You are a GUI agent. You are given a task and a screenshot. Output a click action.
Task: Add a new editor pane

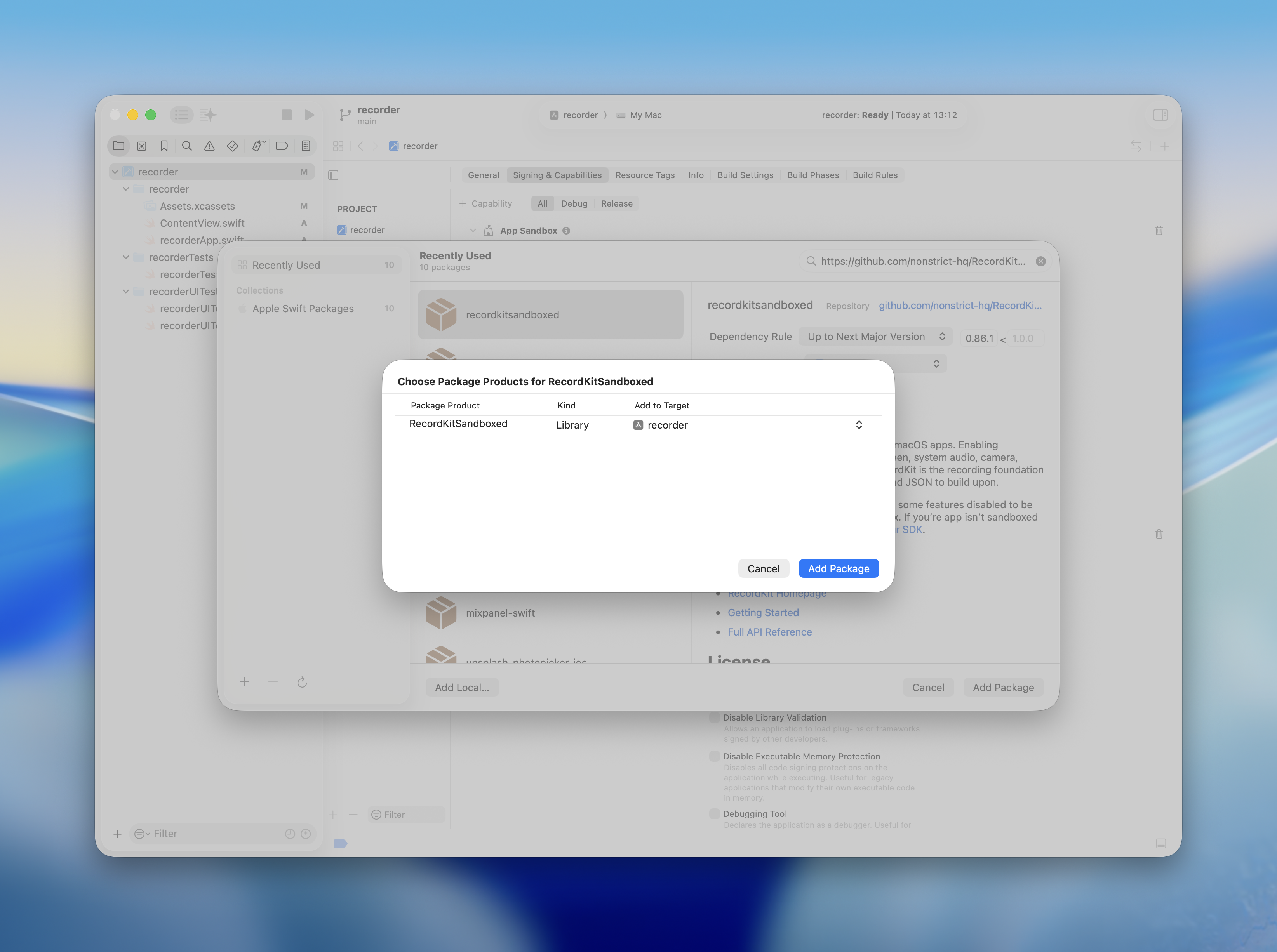[x=1165, y=146]
